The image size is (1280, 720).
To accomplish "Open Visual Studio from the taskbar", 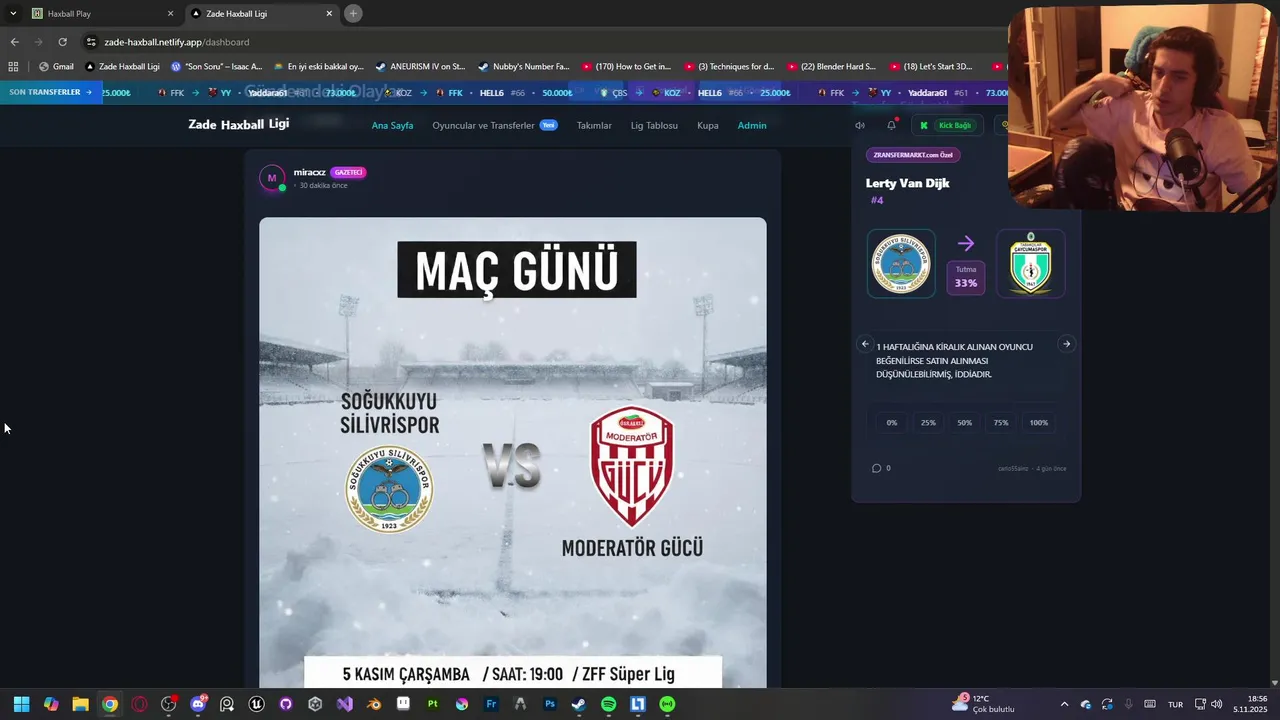I will tap(344, 704).
